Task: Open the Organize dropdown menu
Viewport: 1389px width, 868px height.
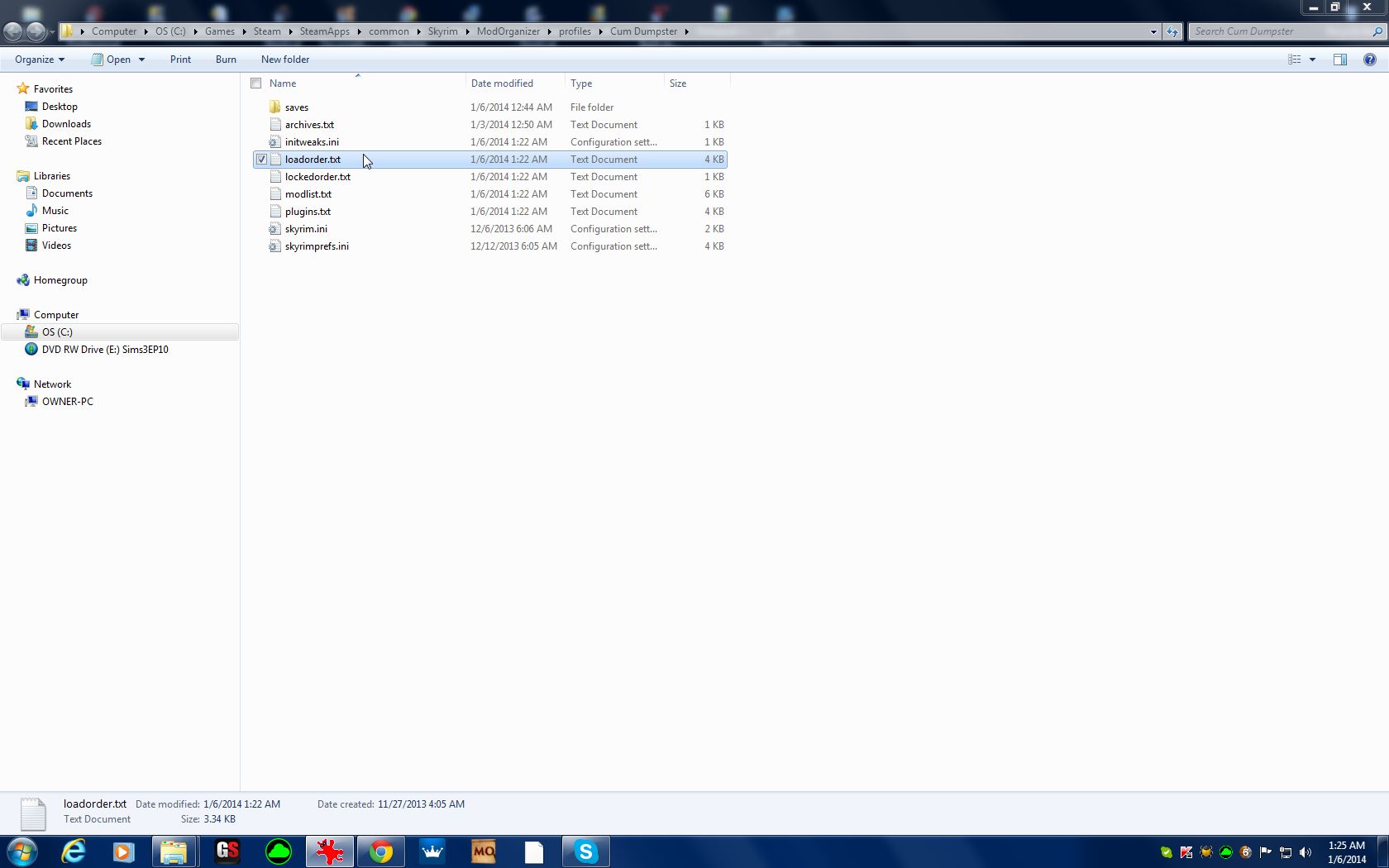Action: coord(39,60)
